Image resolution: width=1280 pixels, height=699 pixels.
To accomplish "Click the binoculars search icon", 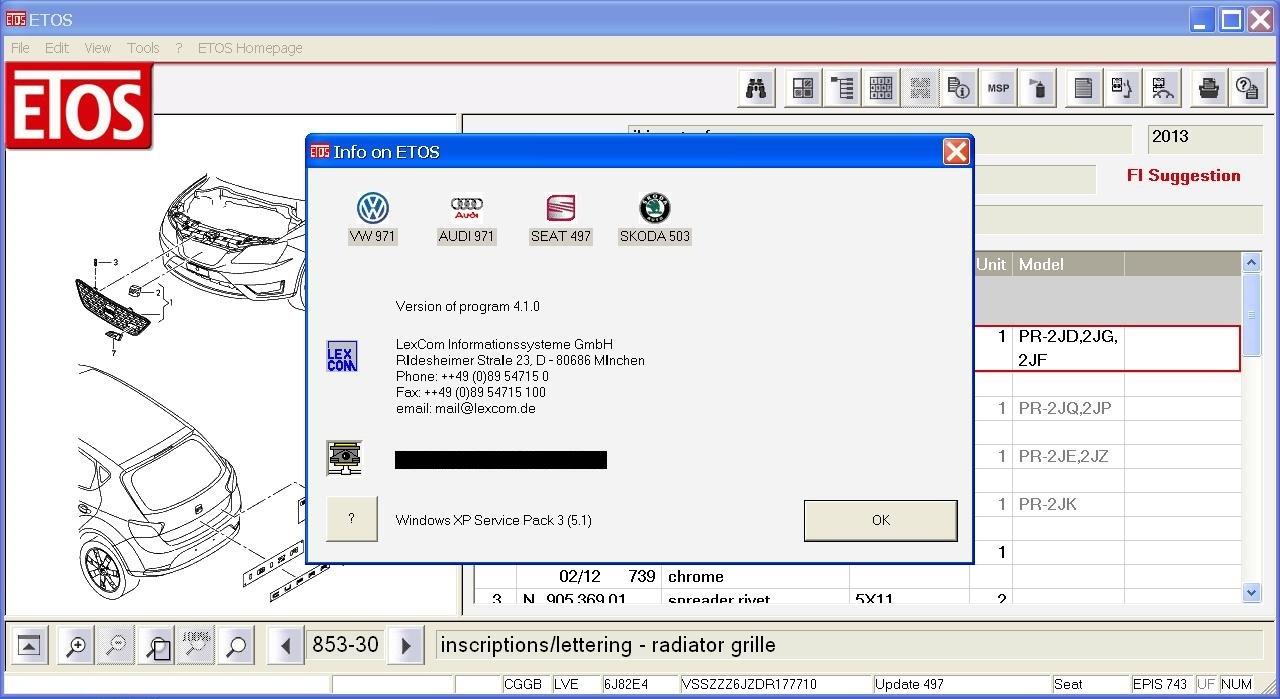I will pos(757,88).
